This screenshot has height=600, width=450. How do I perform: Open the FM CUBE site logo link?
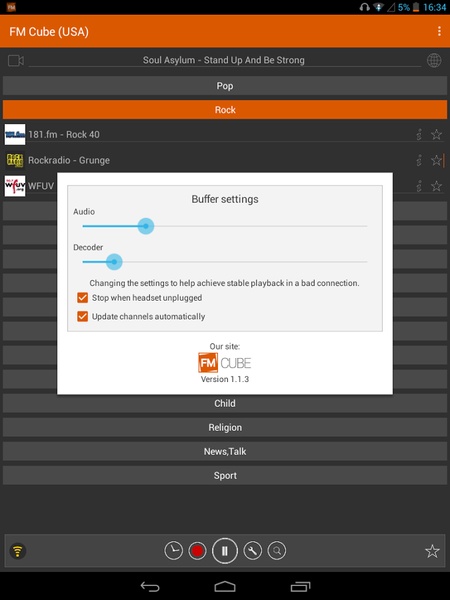(x=225, y=363)
